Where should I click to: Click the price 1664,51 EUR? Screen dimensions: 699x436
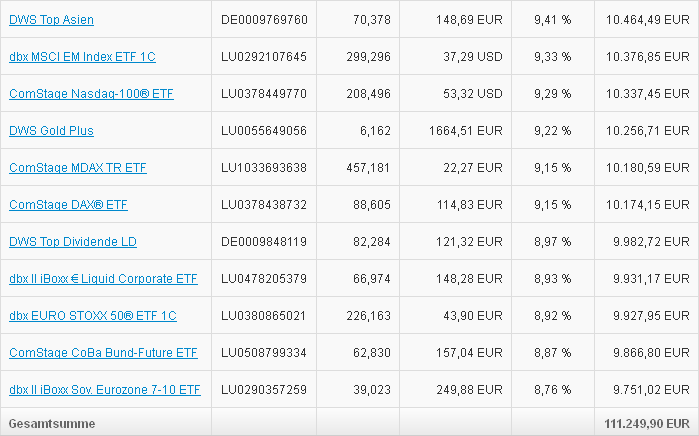coord(466,131)
